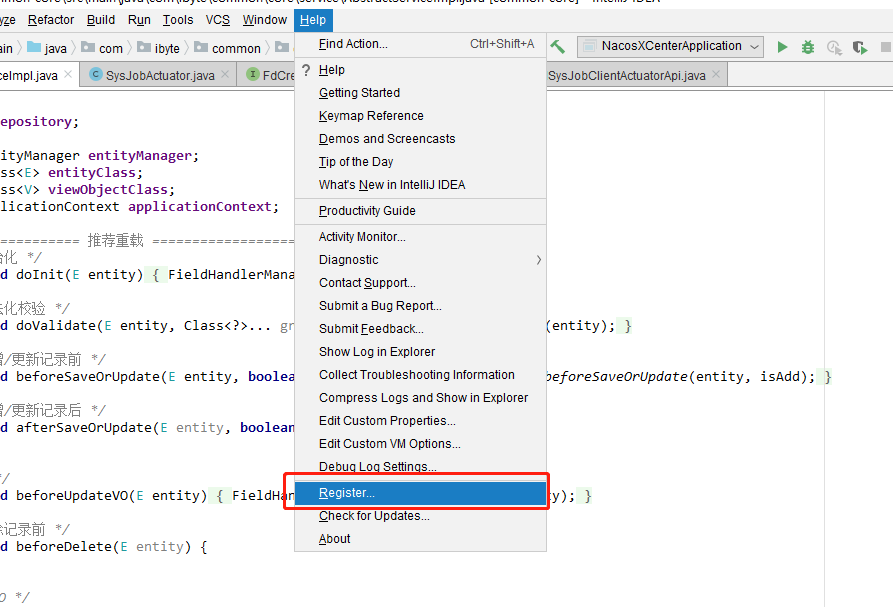Click the profiler run icon beside debug
Image resolution: width=893 pixels, height=607 pixels.
(834, 47)
